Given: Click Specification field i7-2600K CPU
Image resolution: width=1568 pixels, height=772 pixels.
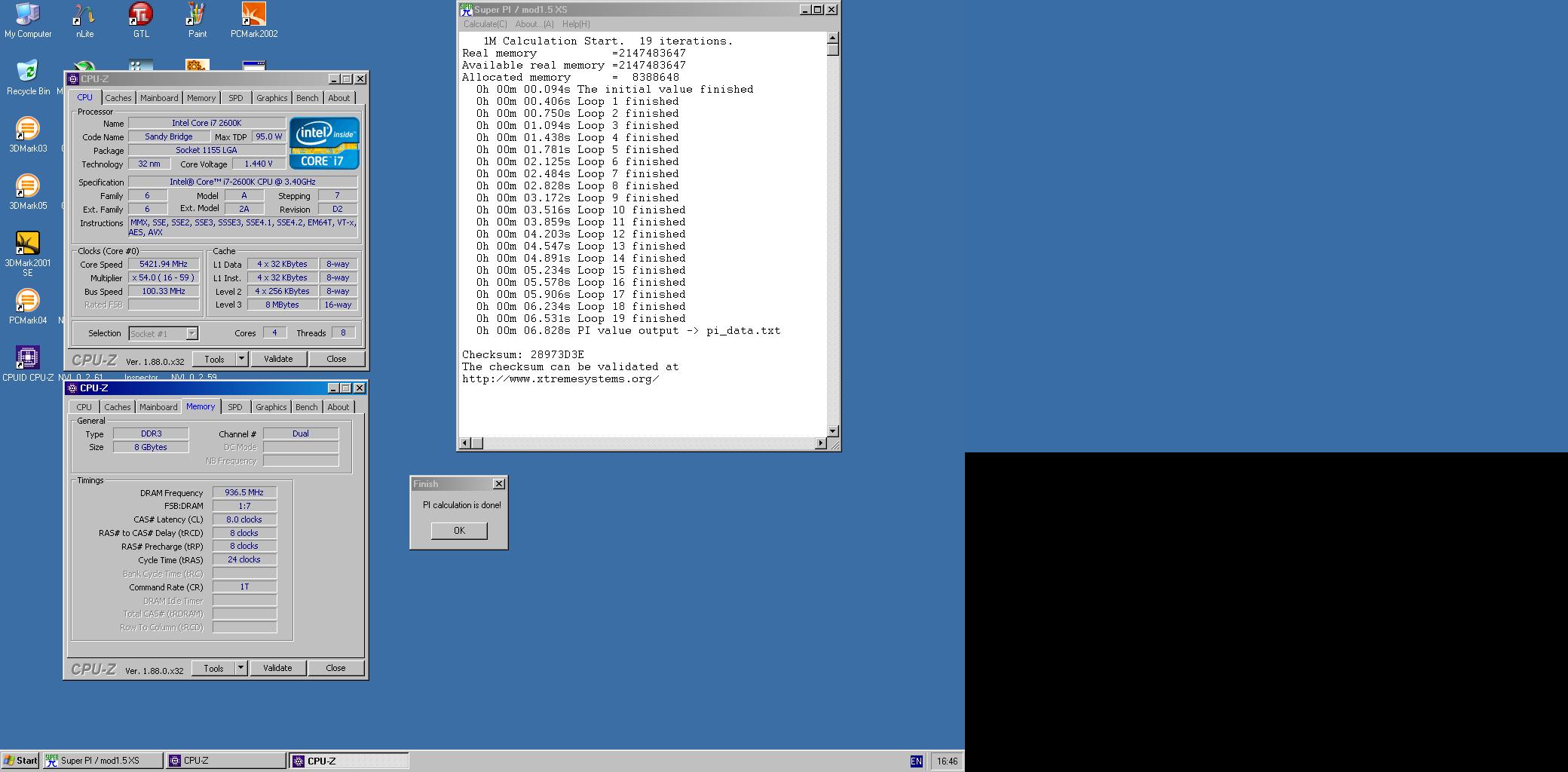Looking at the screenshot, I should tap(243, 182).
